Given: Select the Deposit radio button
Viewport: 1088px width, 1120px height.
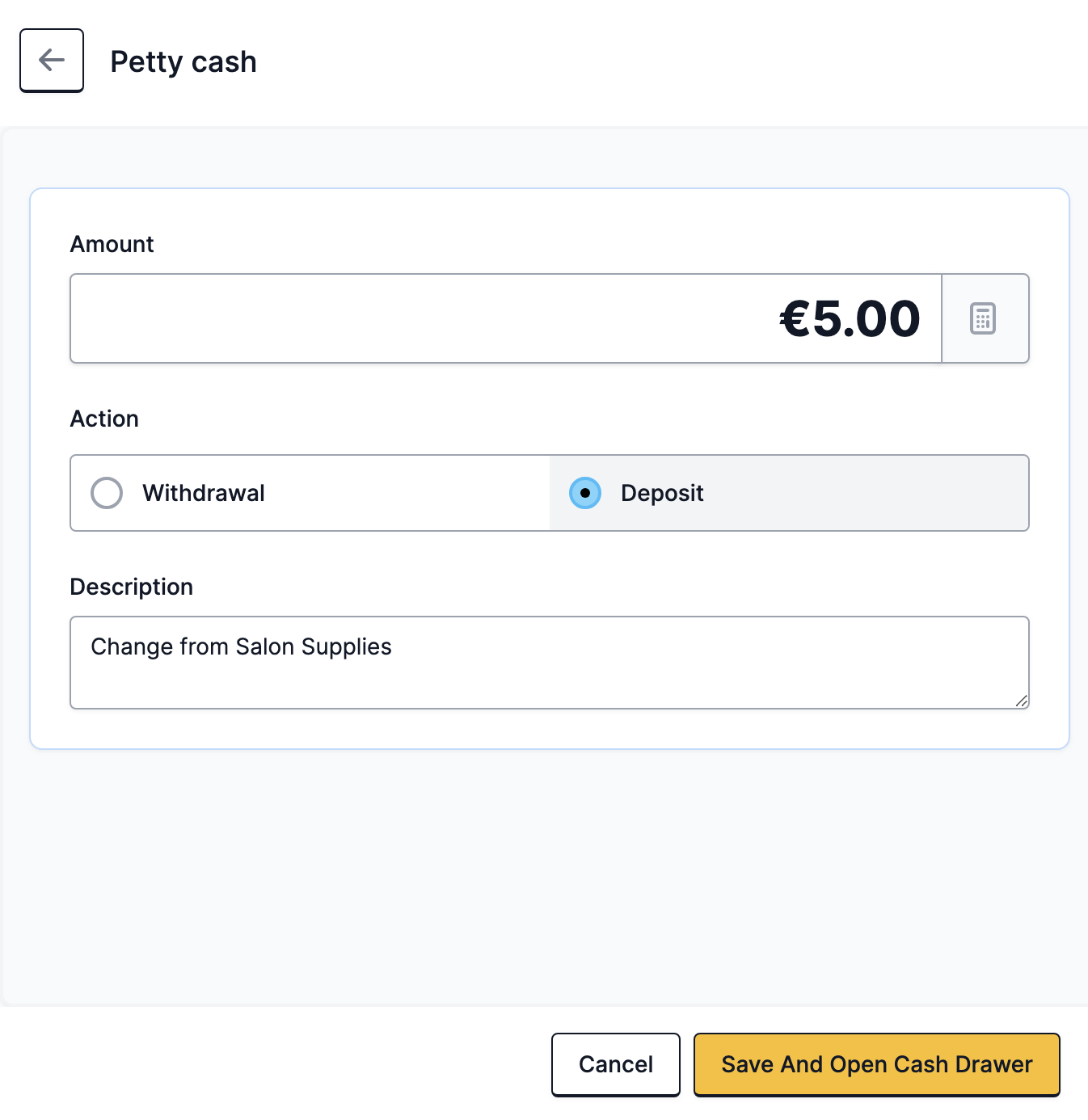Looking at the screenshot, I should (x=585, y=493).
